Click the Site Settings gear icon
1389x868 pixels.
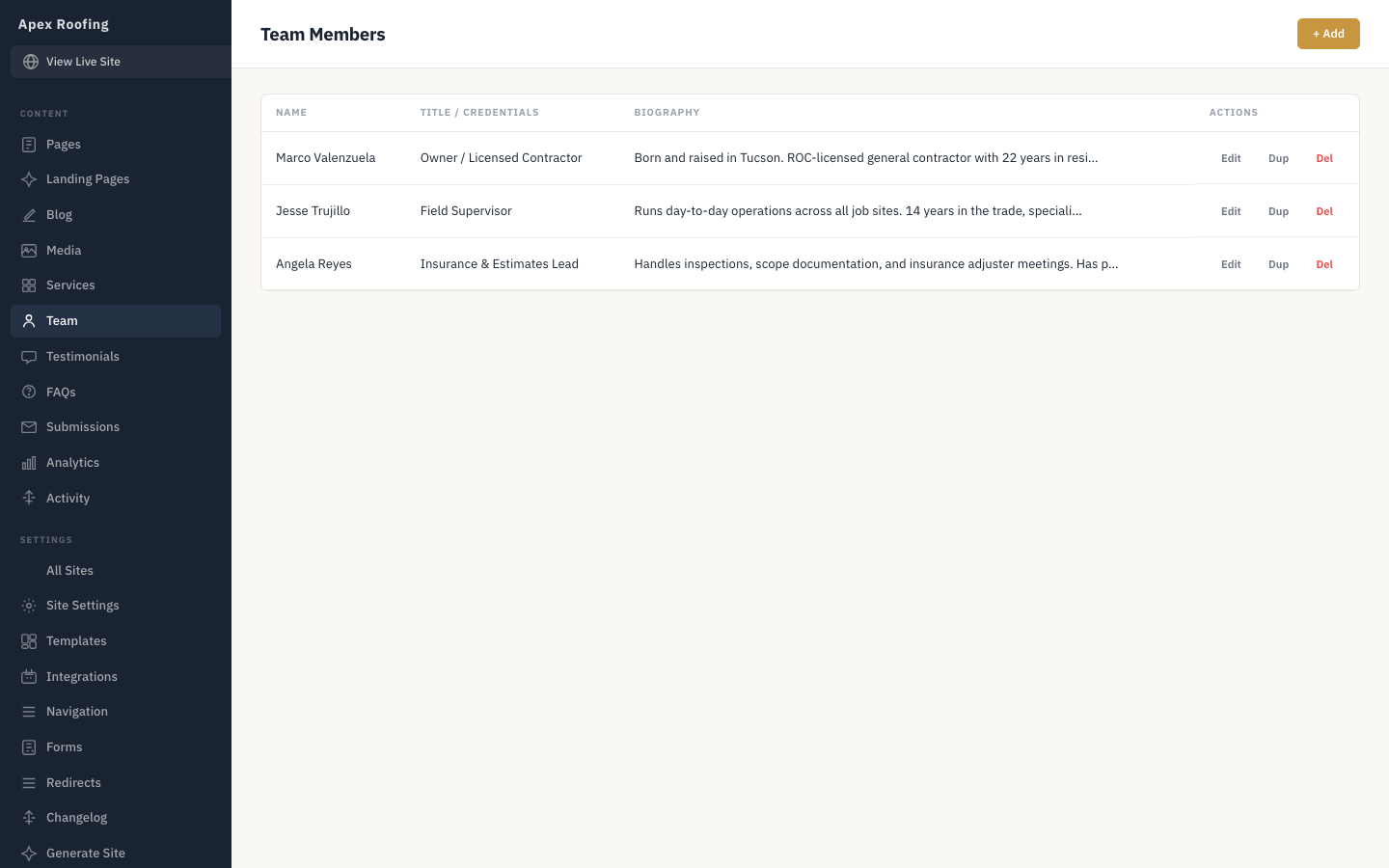(29, 606)
